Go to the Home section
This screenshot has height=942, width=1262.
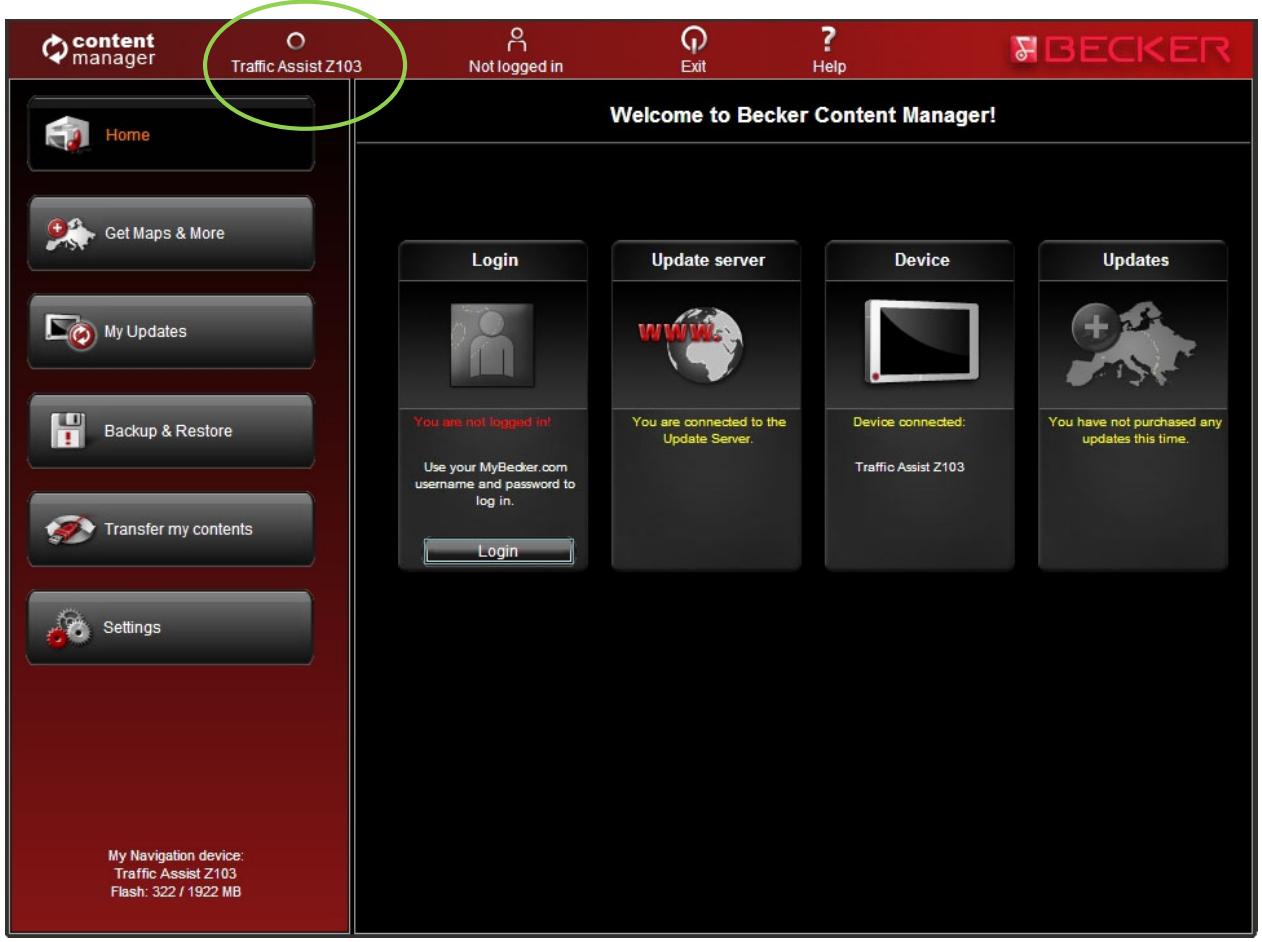(170, 135)
